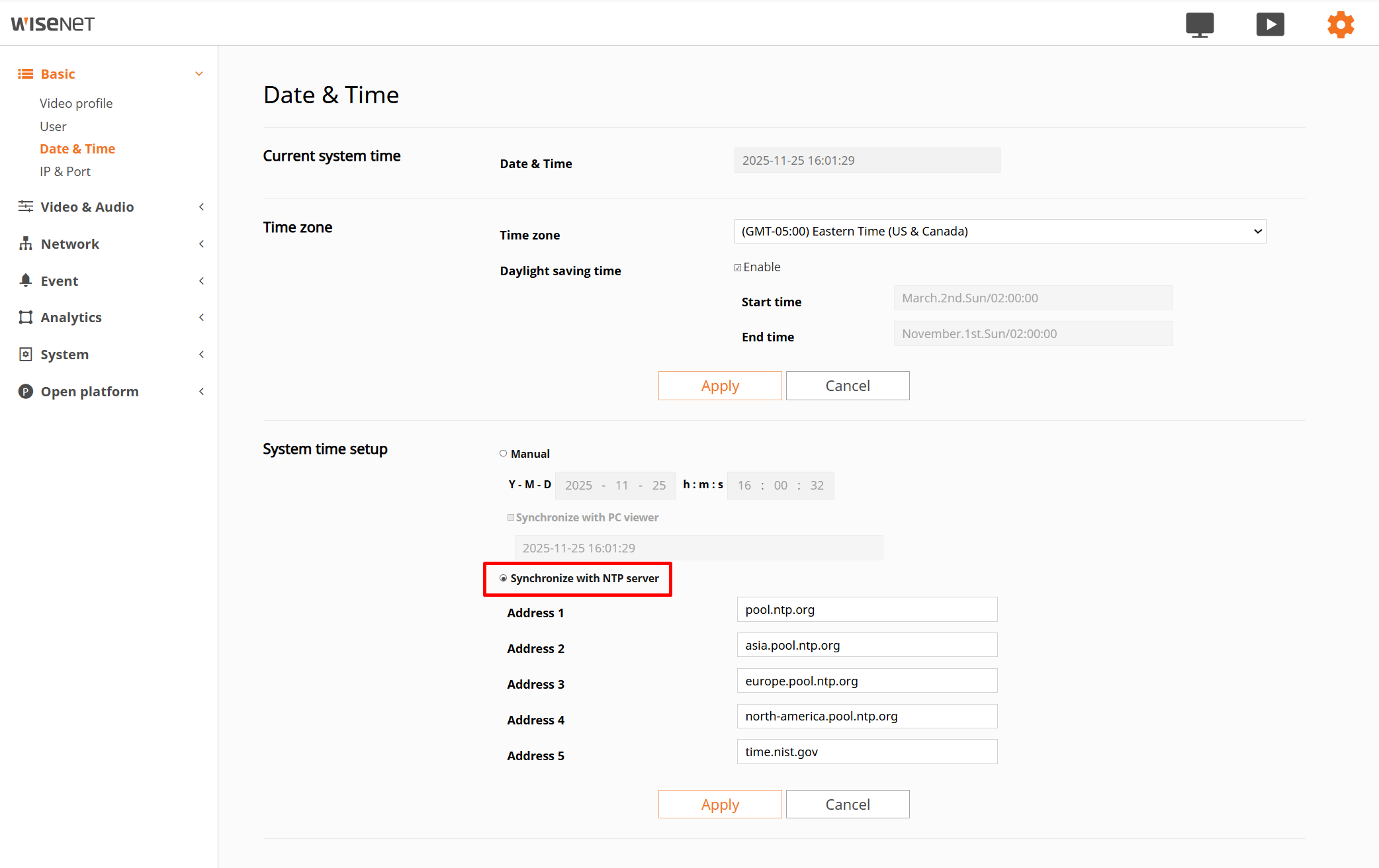Go to Video profile page

[x=76, y=103]
